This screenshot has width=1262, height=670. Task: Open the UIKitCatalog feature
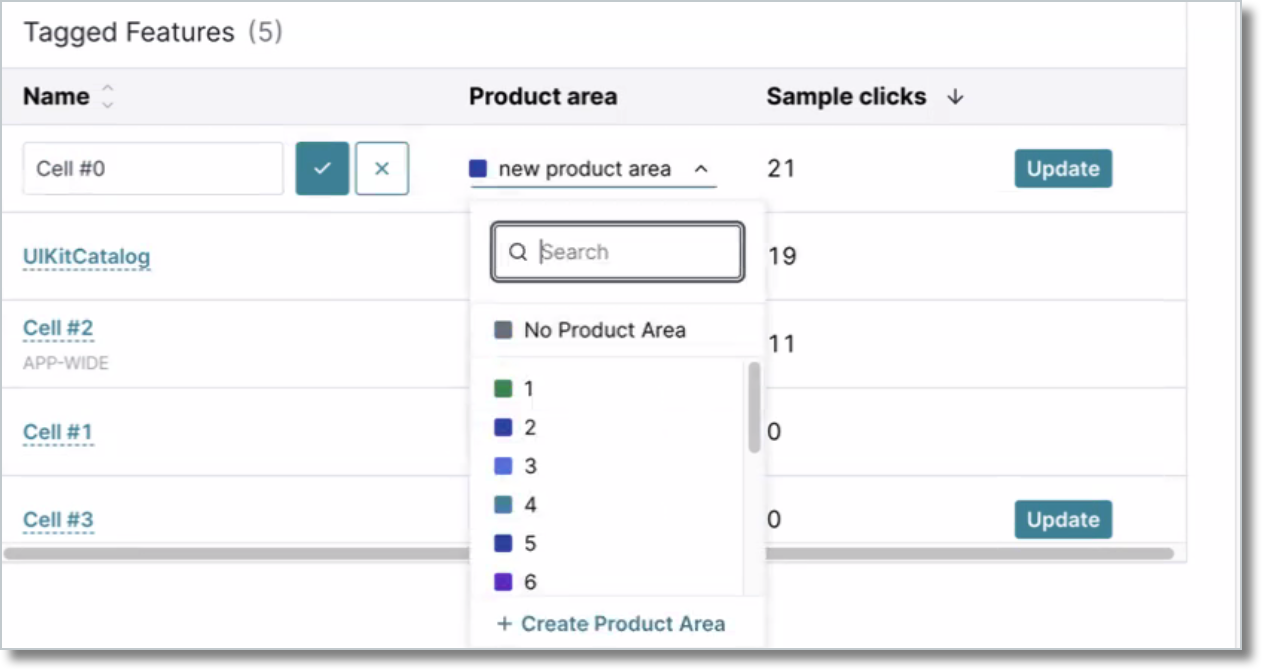(86, 256)
